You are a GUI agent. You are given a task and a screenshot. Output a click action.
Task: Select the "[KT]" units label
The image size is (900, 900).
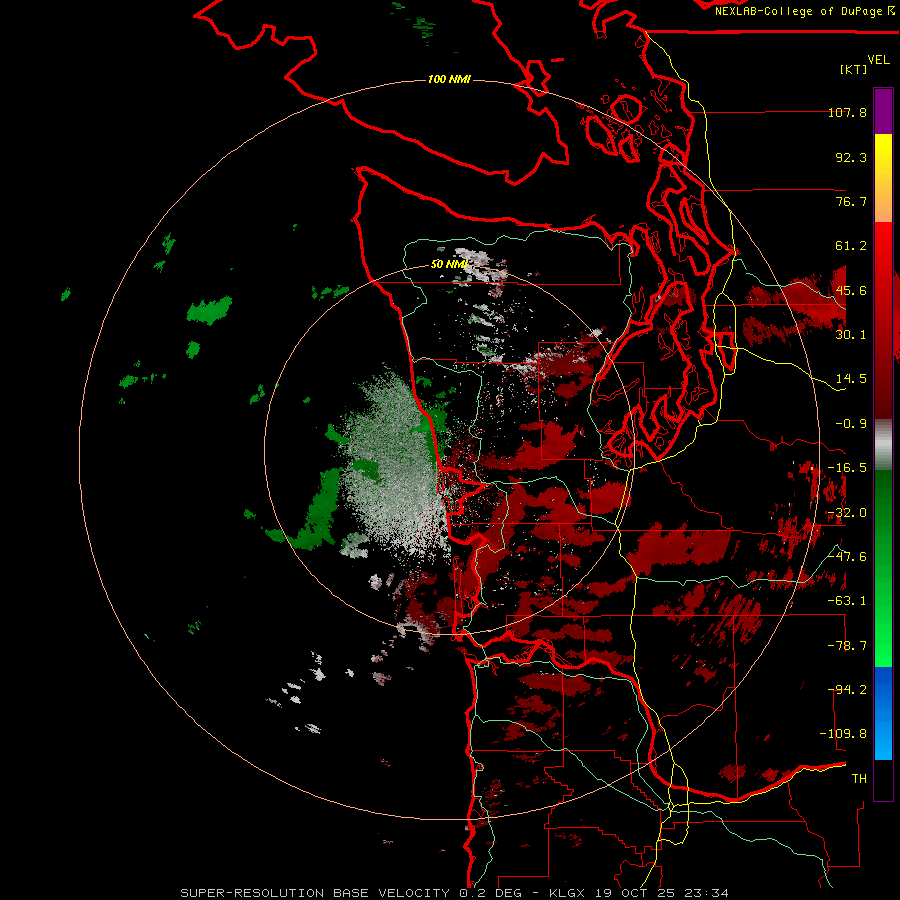tap(854, 69)
